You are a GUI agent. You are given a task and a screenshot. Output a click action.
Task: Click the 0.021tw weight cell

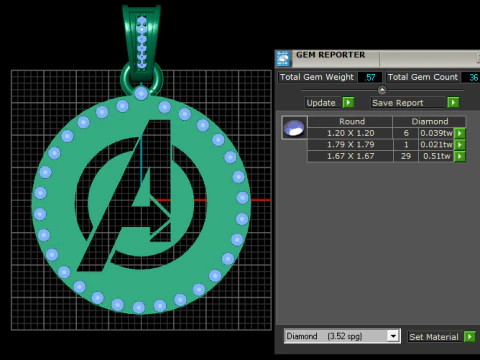click(x=436, y=145)
